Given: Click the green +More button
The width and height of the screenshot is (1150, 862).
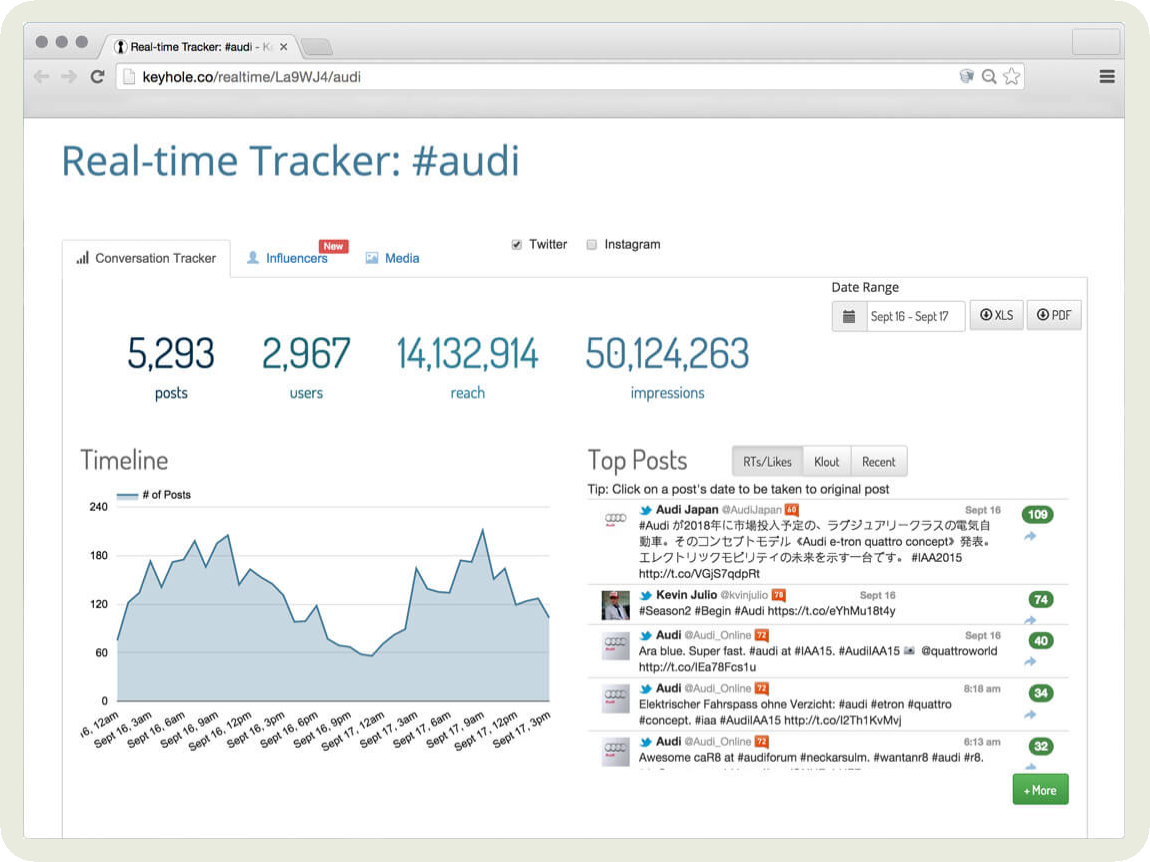Looking at the screenshot, I should point(1040,790).
